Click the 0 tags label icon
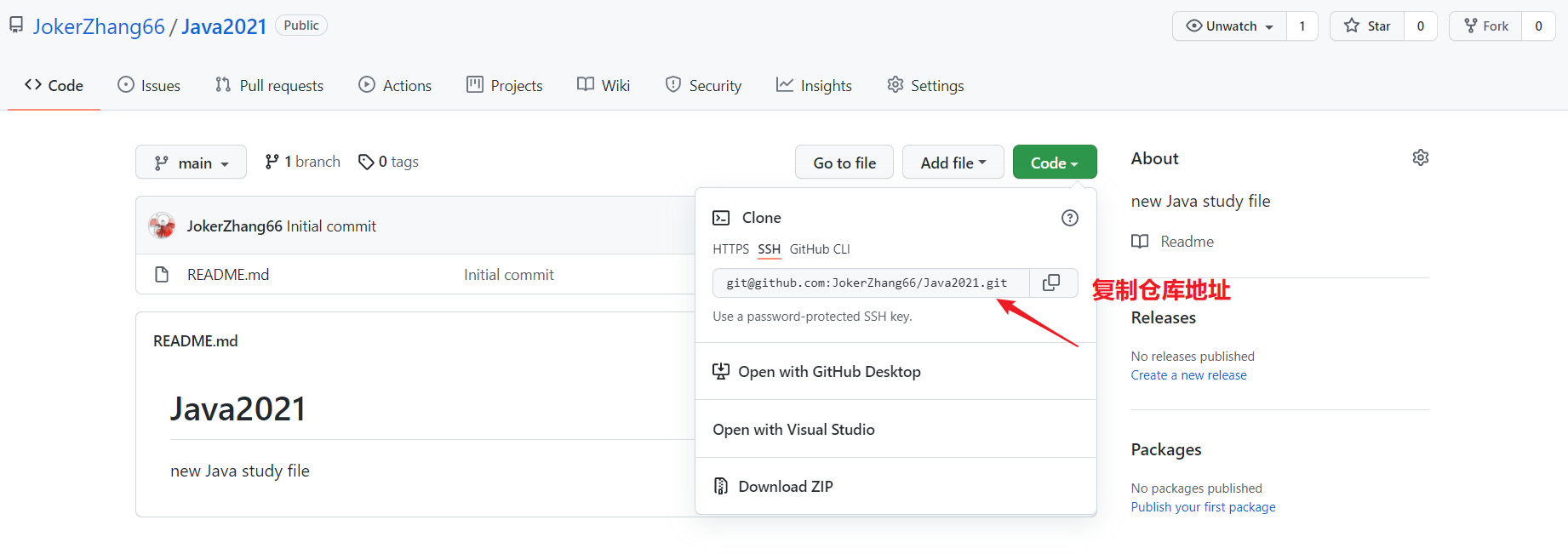The width and height of the screenshot is (1568, 554). point(366,162)
